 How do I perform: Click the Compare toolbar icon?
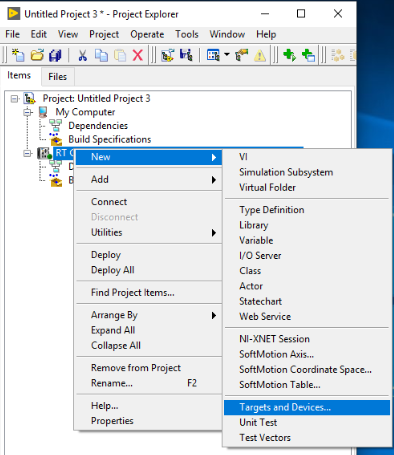click(x=168, y=55)
